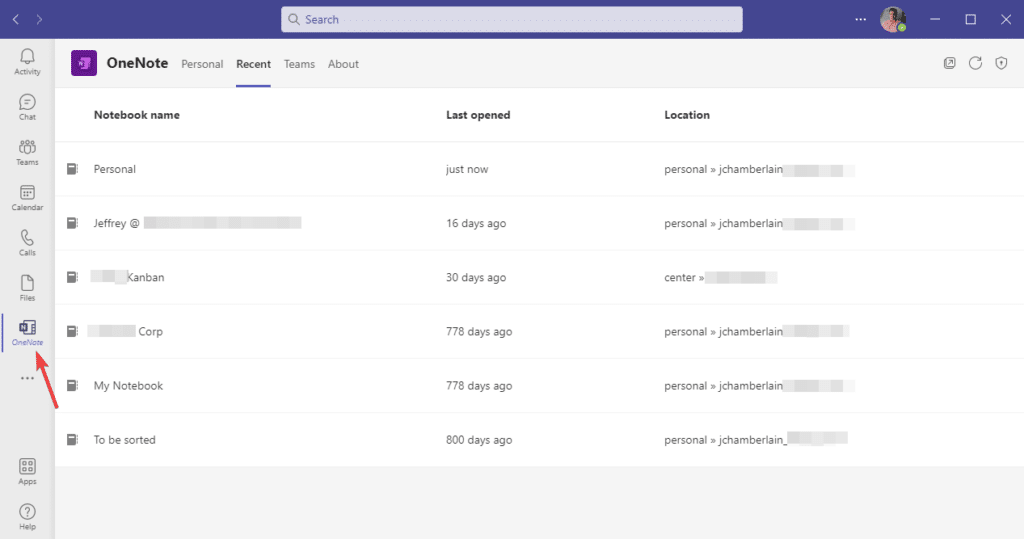Open the profile picture menu
The image size is (1024, 539).
893,20
